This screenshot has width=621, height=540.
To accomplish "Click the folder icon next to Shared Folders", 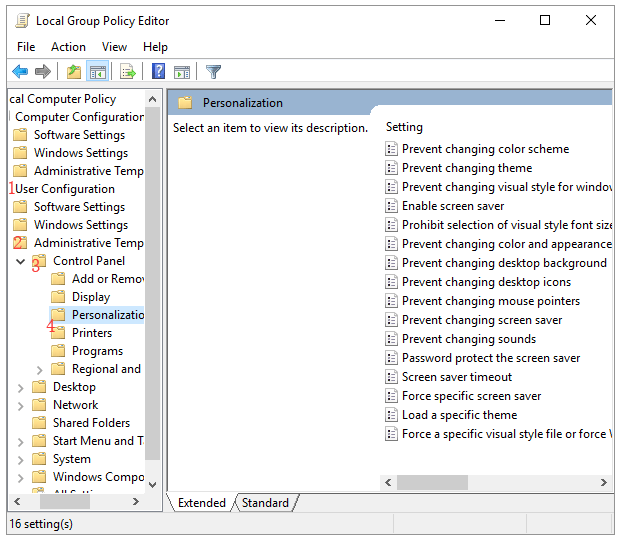I will point(39,423).
